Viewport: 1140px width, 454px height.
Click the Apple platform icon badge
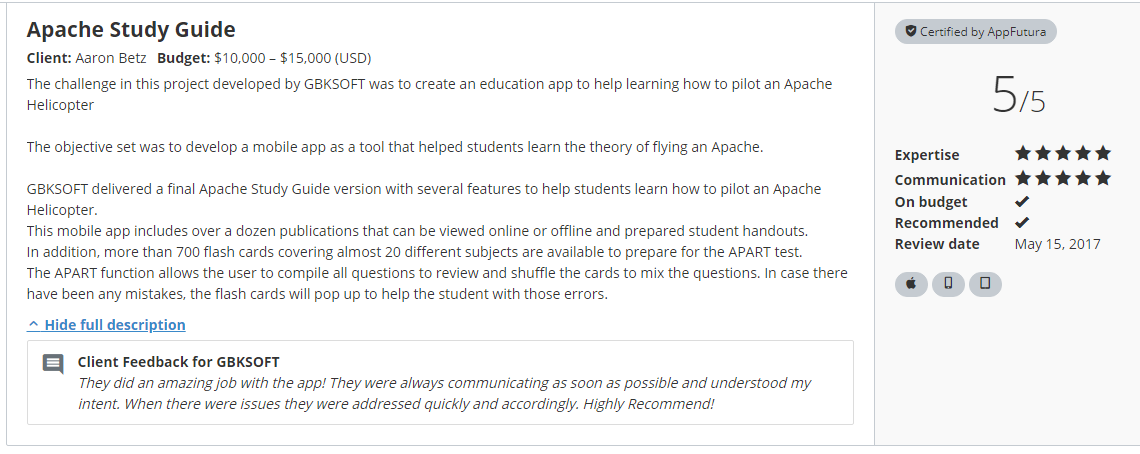coord(911,284)
